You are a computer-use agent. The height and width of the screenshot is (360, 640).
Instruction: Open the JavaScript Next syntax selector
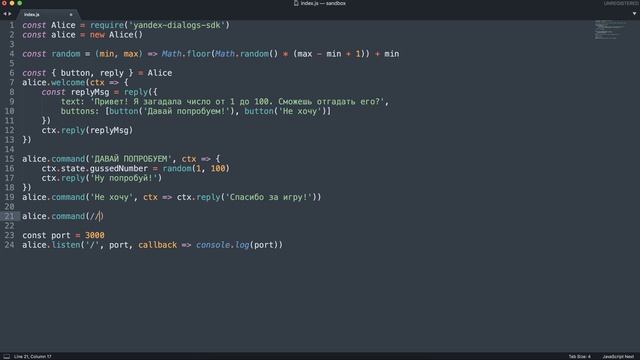point(618,356)
